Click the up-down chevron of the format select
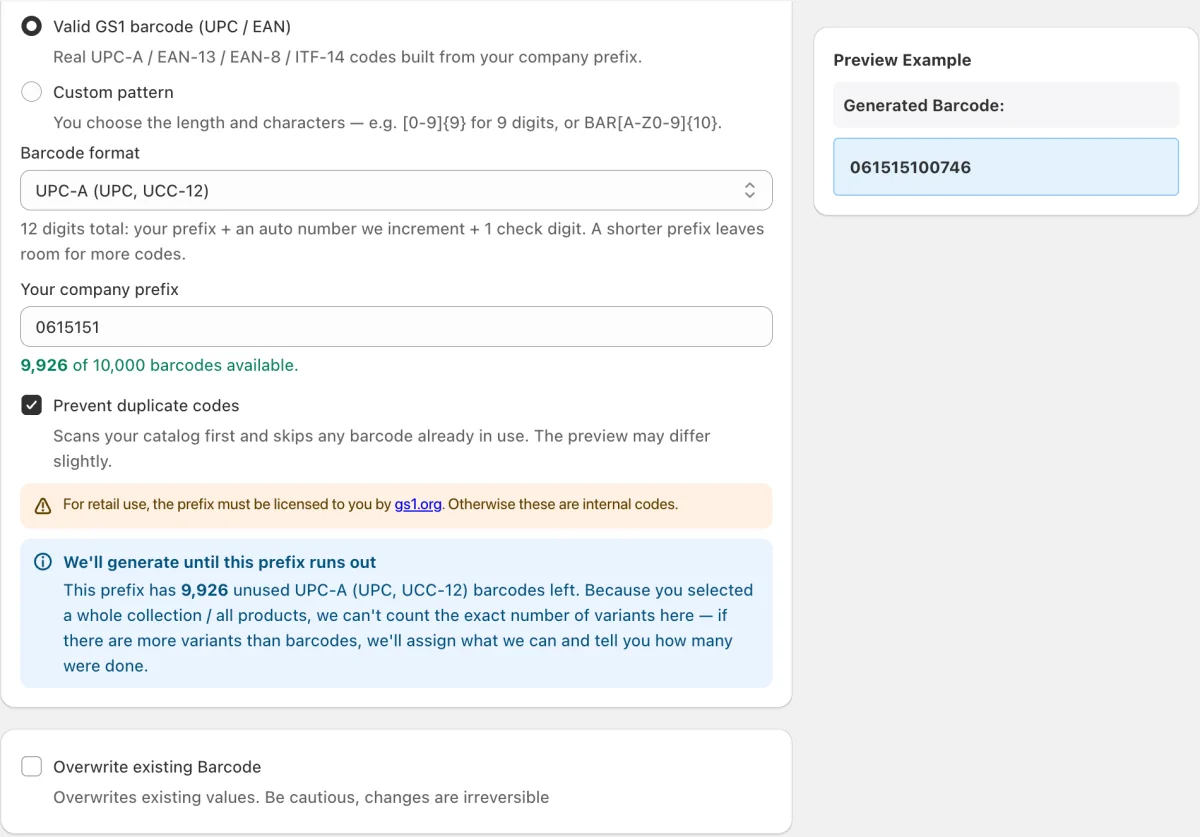The height and width of the screenshot is (837, 1200). pos(750,190)
